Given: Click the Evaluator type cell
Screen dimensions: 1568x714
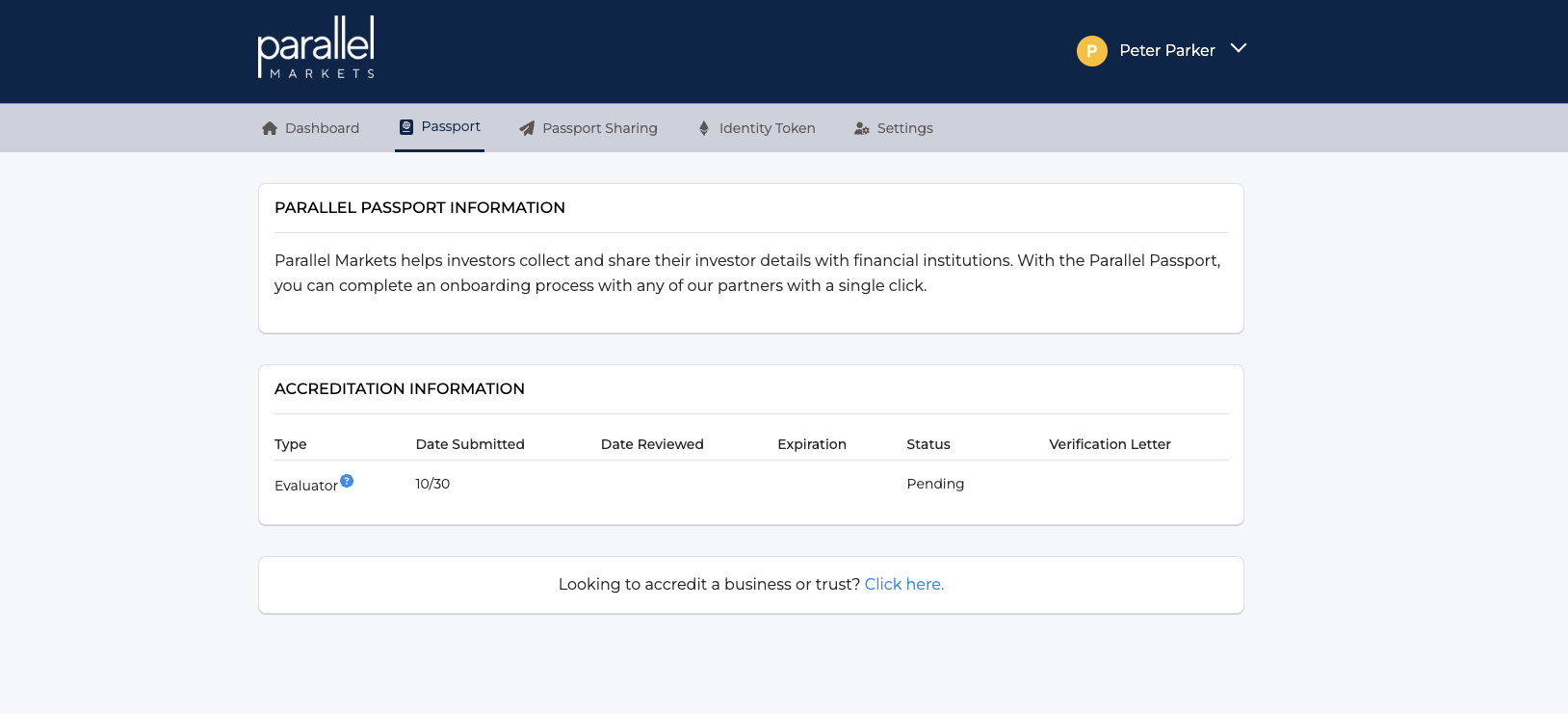Looking at the screenshot, I should (306, 486).
